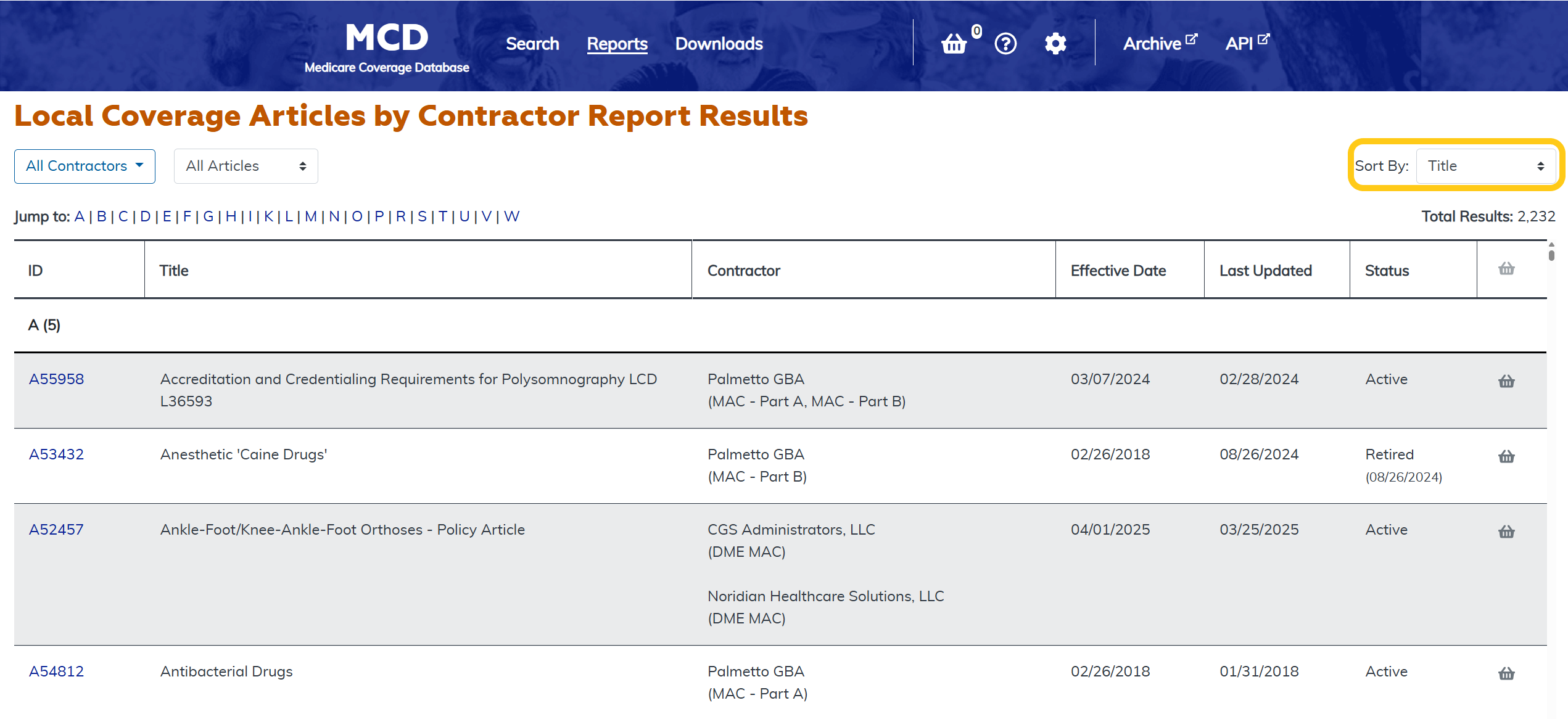Add article A55958 to basket
This screenshot has height=719, width=1568.
pos(1506,381)
